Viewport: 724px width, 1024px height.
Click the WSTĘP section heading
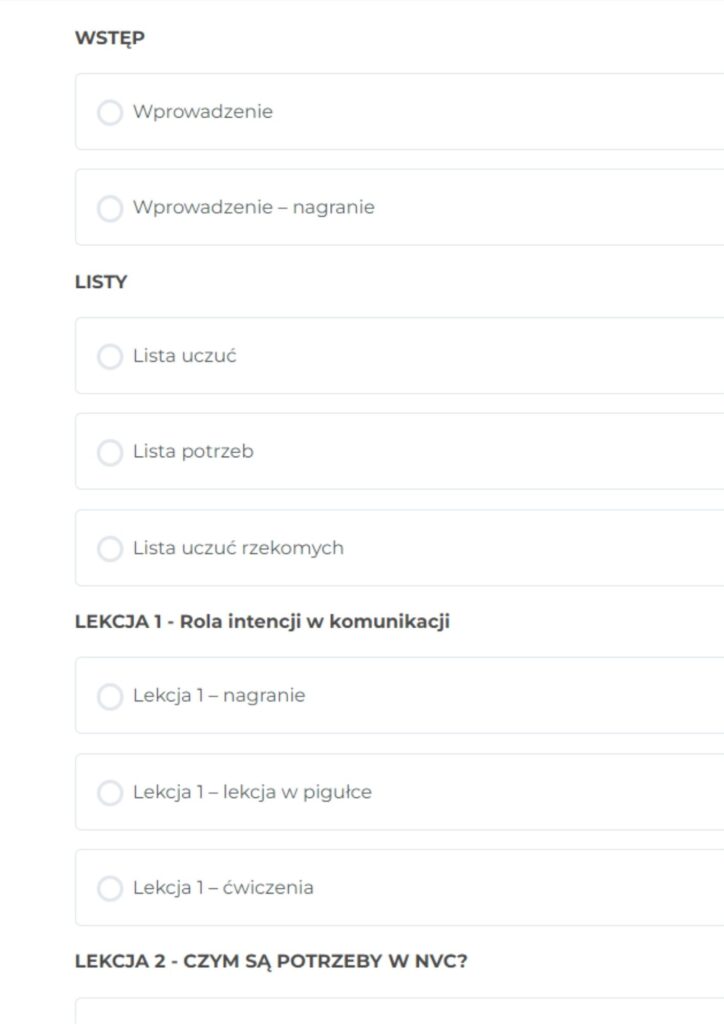pyautogui.click(x=110, y=38)
